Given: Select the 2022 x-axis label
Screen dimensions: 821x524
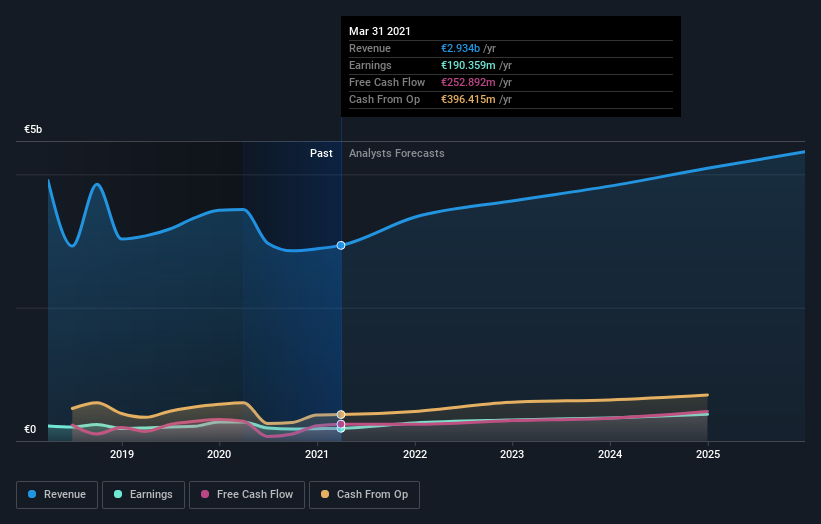Looking at the screenshot, I should (415, 454).
